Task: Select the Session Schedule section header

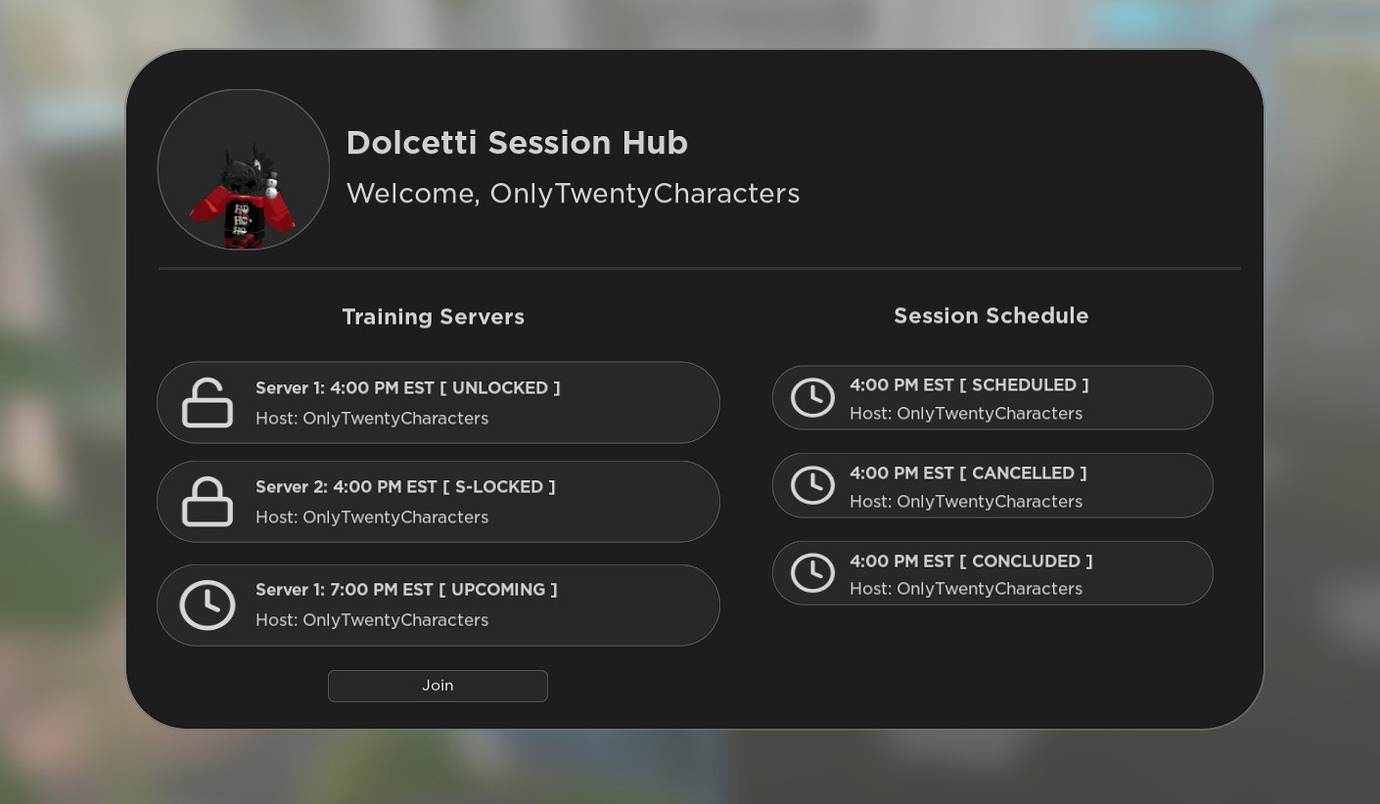Action: 991,315
